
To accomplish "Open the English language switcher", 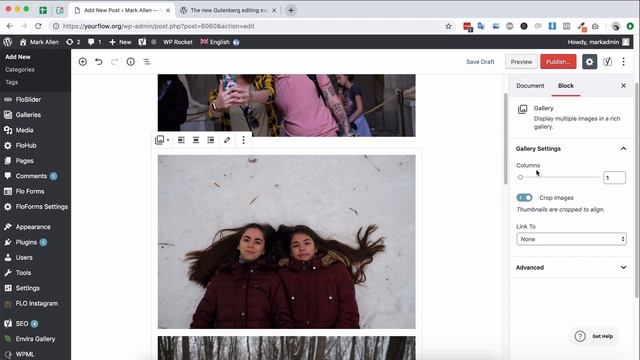I will coord(220,42).
